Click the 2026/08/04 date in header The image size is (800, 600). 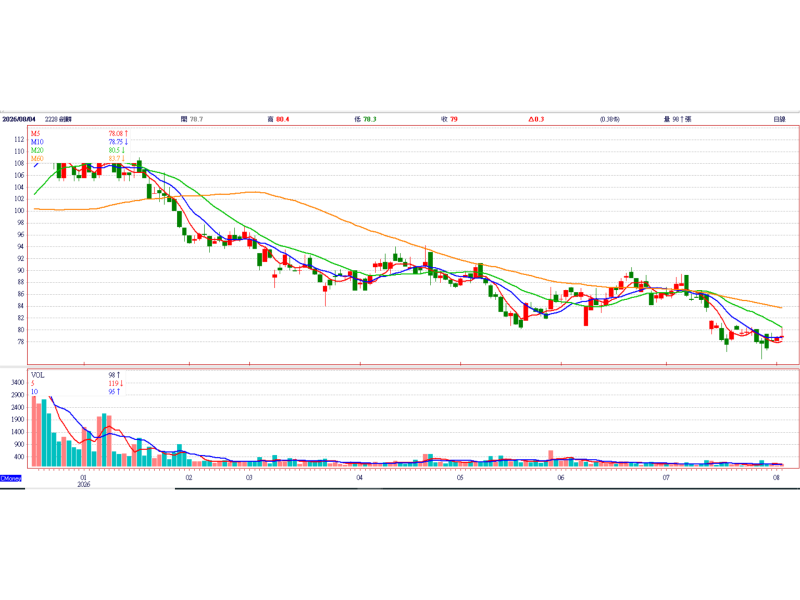tap(19, 119)
